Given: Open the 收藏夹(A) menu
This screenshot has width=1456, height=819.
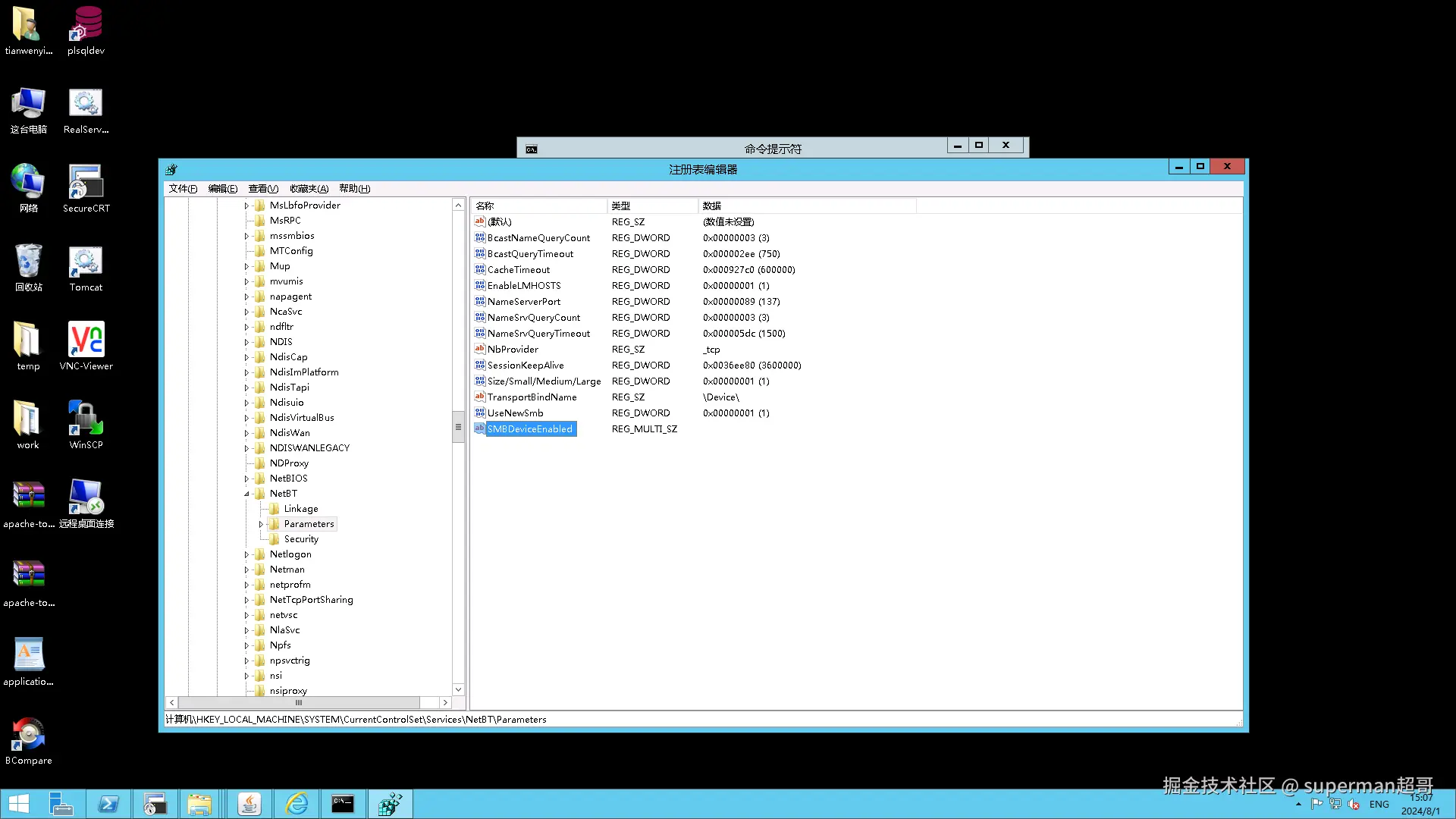Looking at the screenshot, I should click(x=309, y=189).
